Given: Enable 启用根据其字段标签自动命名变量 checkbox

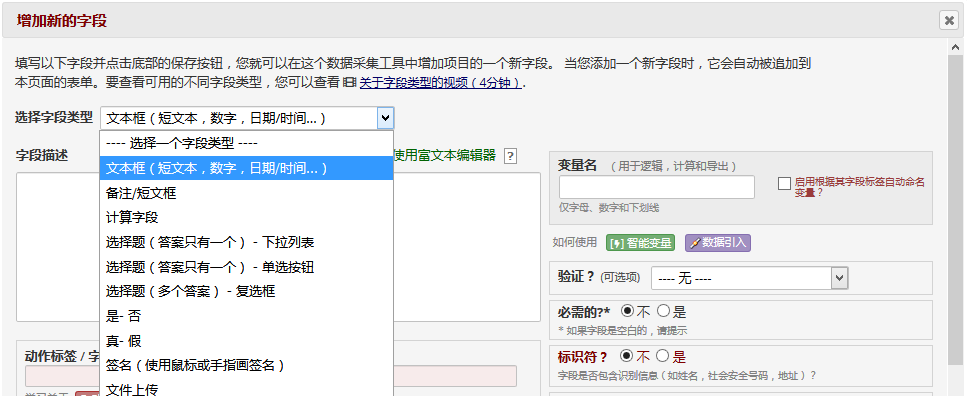Looking at the screenshot, I should pyautogui.click(x=784, y=183).
